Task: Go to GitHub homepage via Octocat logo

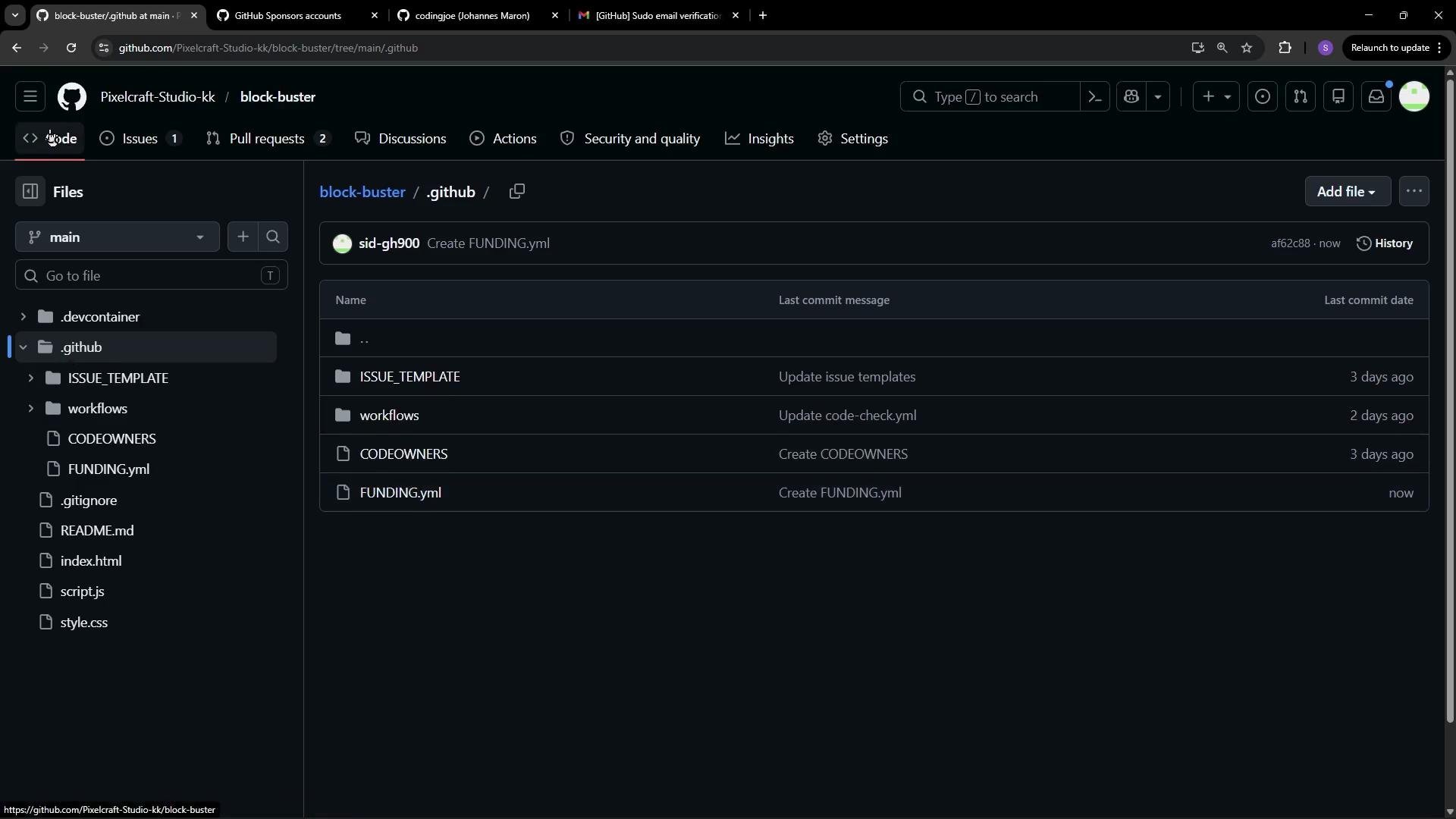Action: 72,97
